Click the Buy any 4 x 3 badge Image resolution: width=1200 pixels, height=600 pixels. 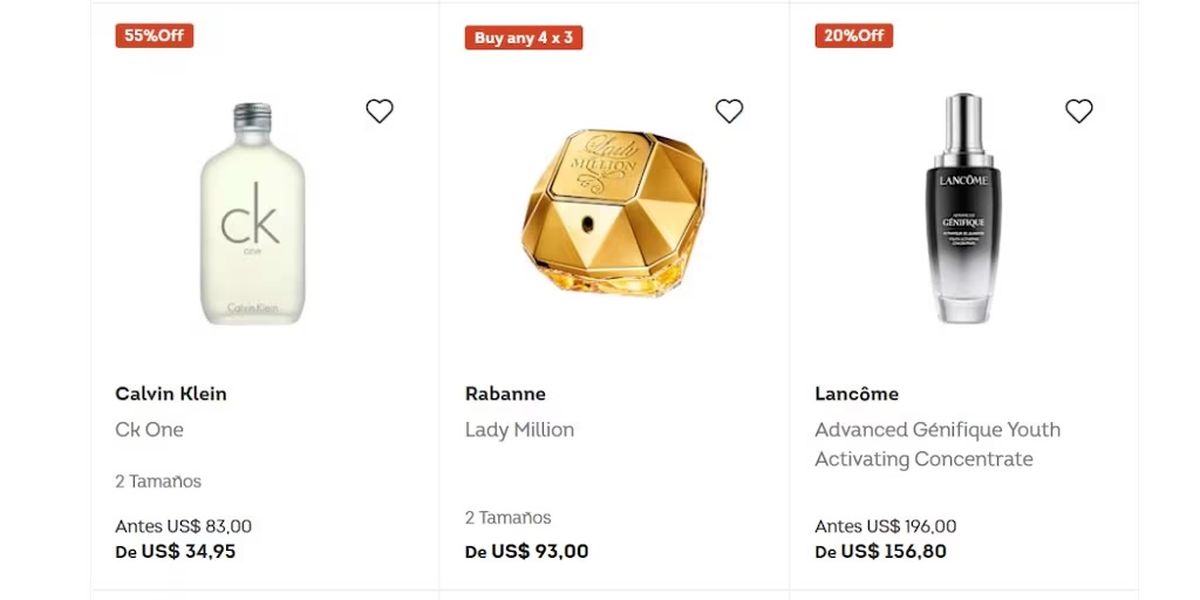[x=523, y=38]
